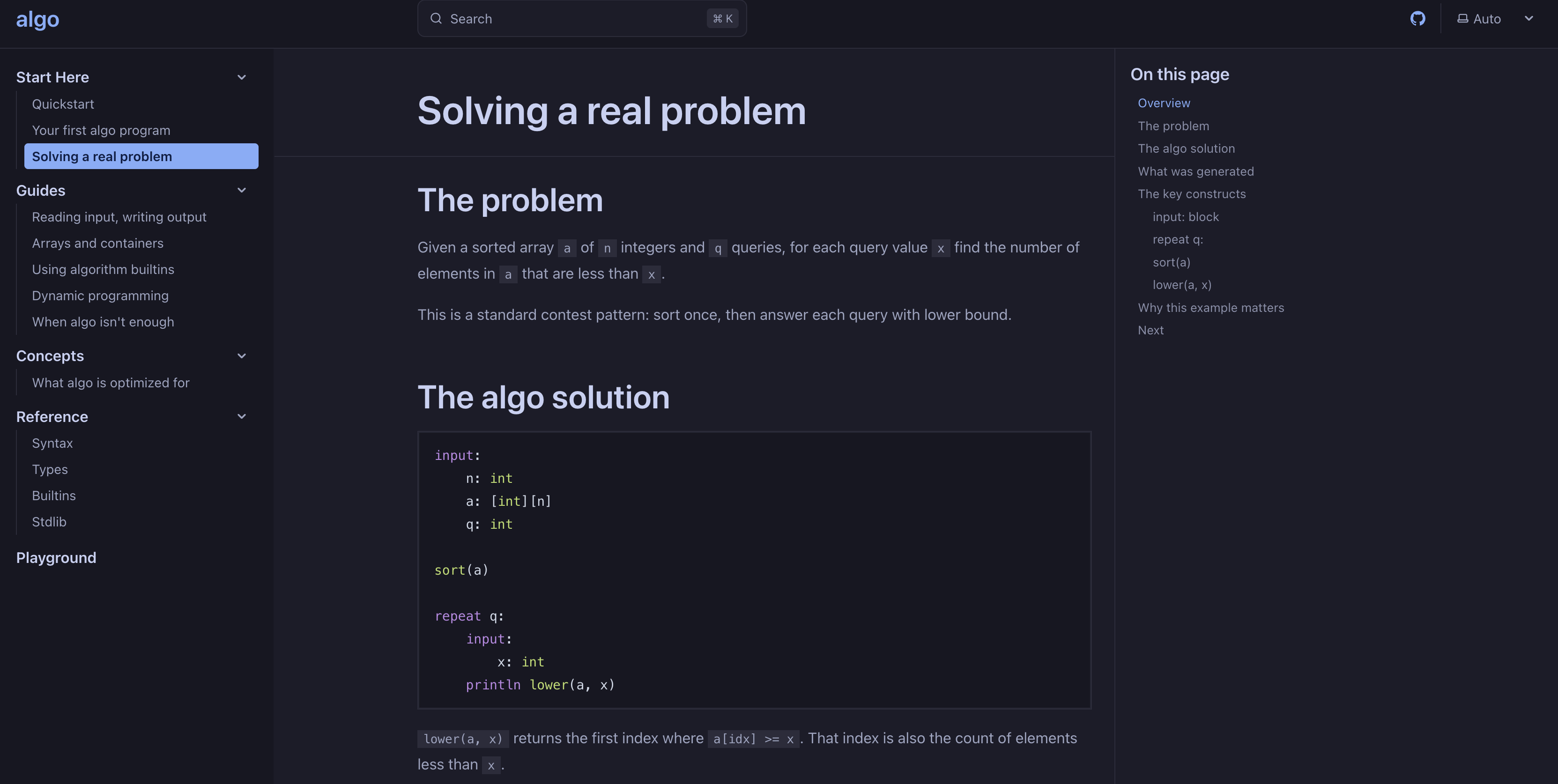Open the Syntax reference page
Viewport: 1558px width, 784px height.
52,443
